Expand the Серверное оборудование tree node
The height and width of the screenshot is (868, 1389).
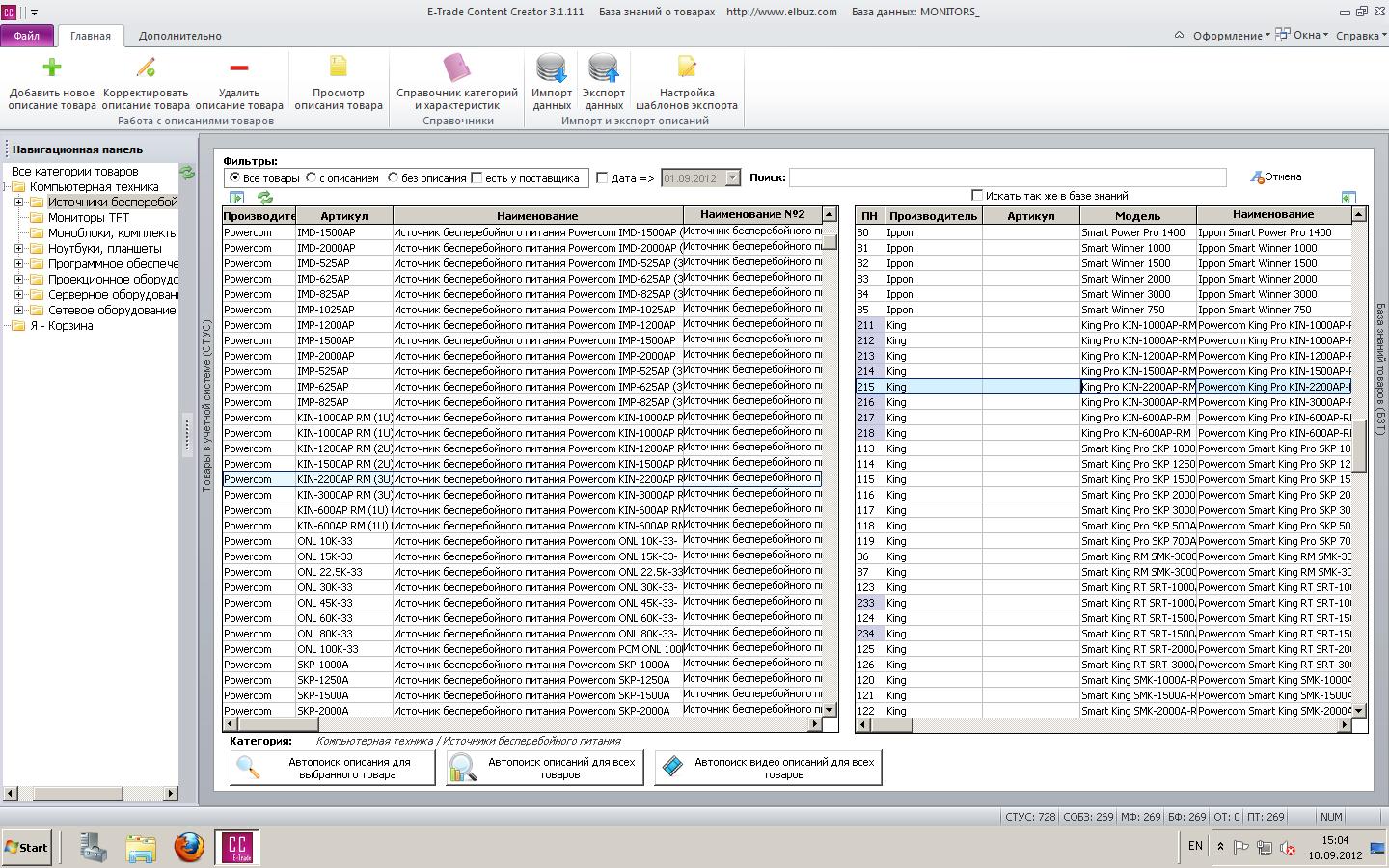[x=18, y=295]
